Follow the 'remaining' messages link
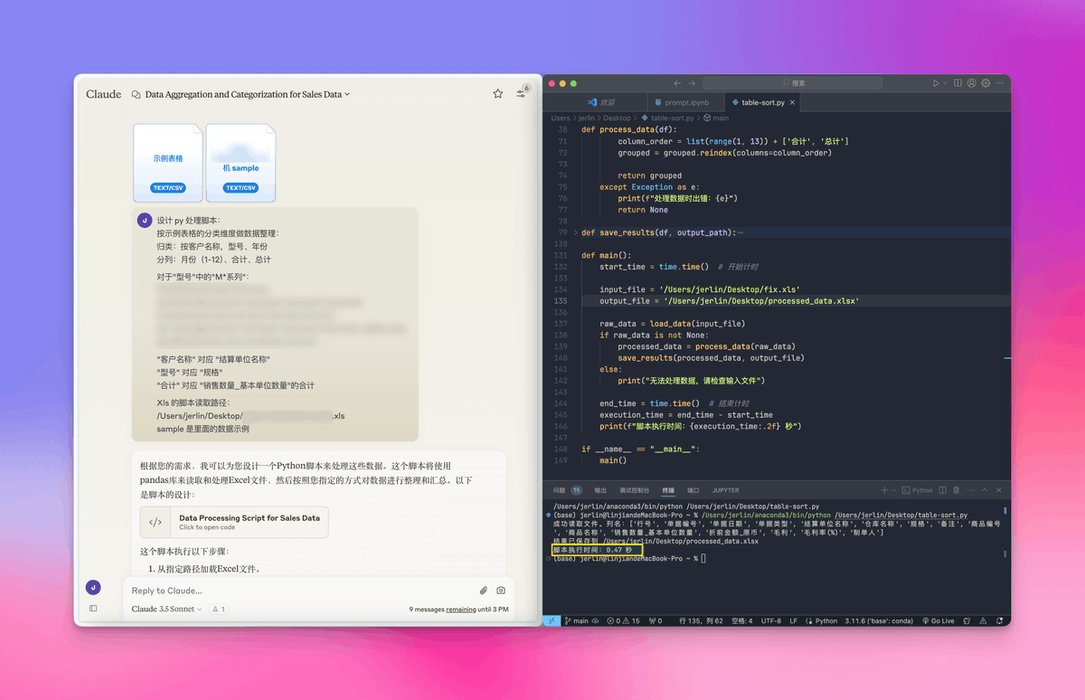 [x=461, y=609]
